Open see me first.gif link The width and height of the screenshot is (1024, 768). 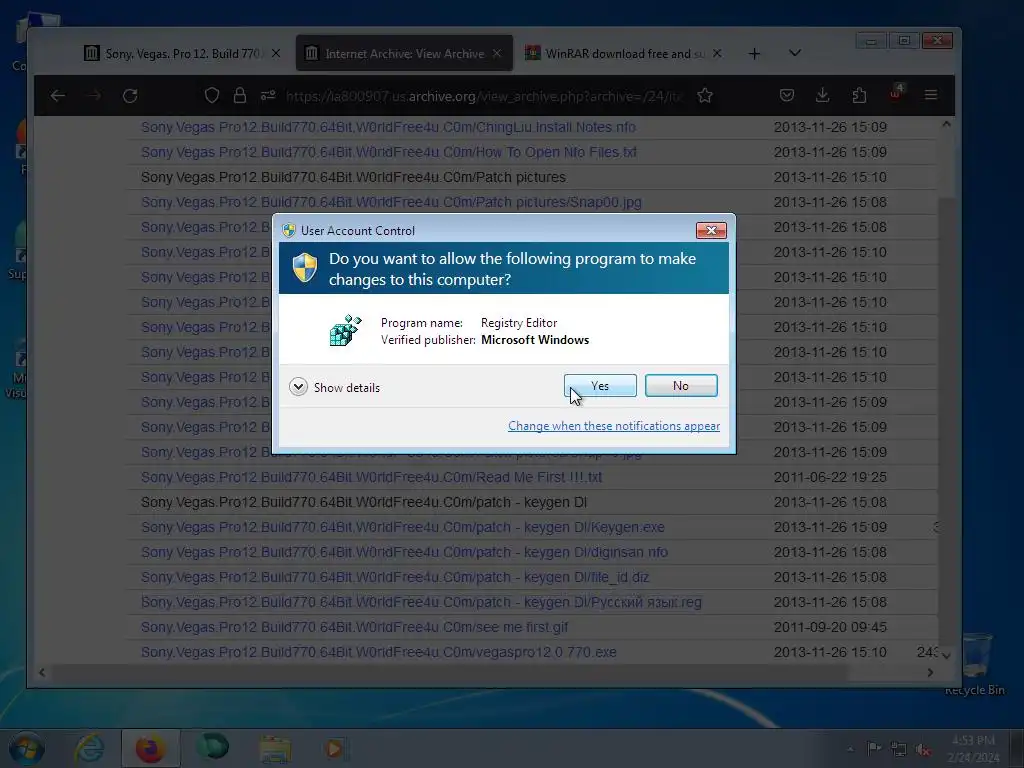pyautogui.click(x=355, y=628)
